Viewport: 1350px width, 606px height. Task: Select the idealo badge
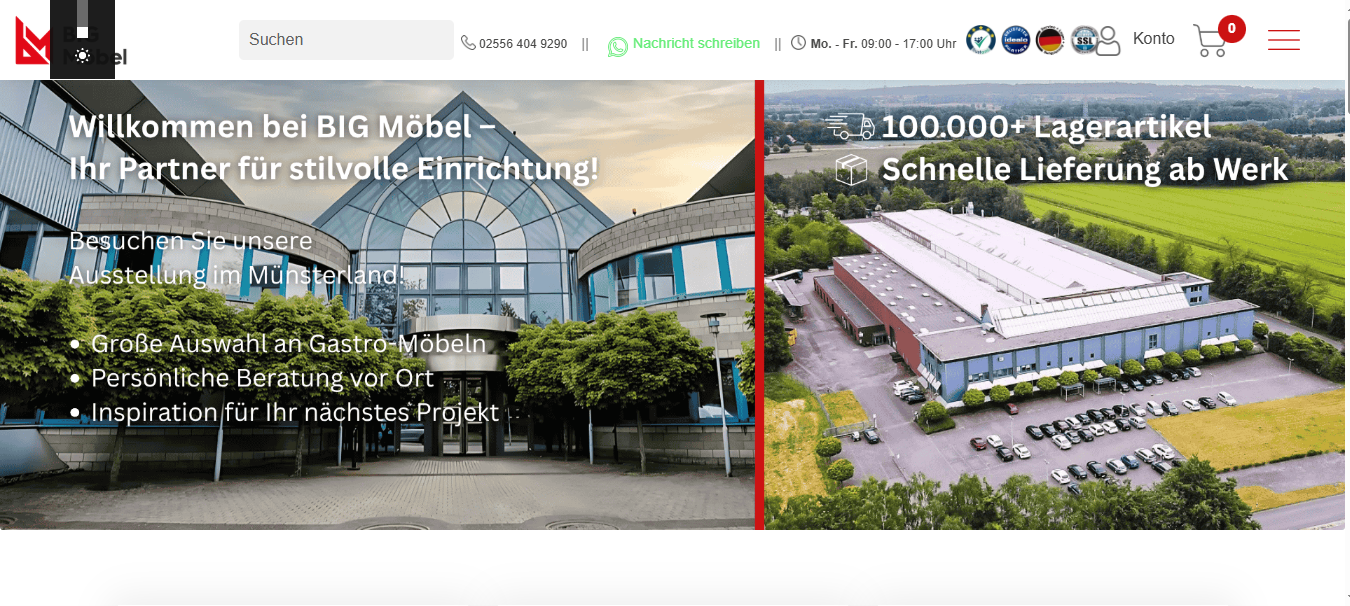(1015, 40)
